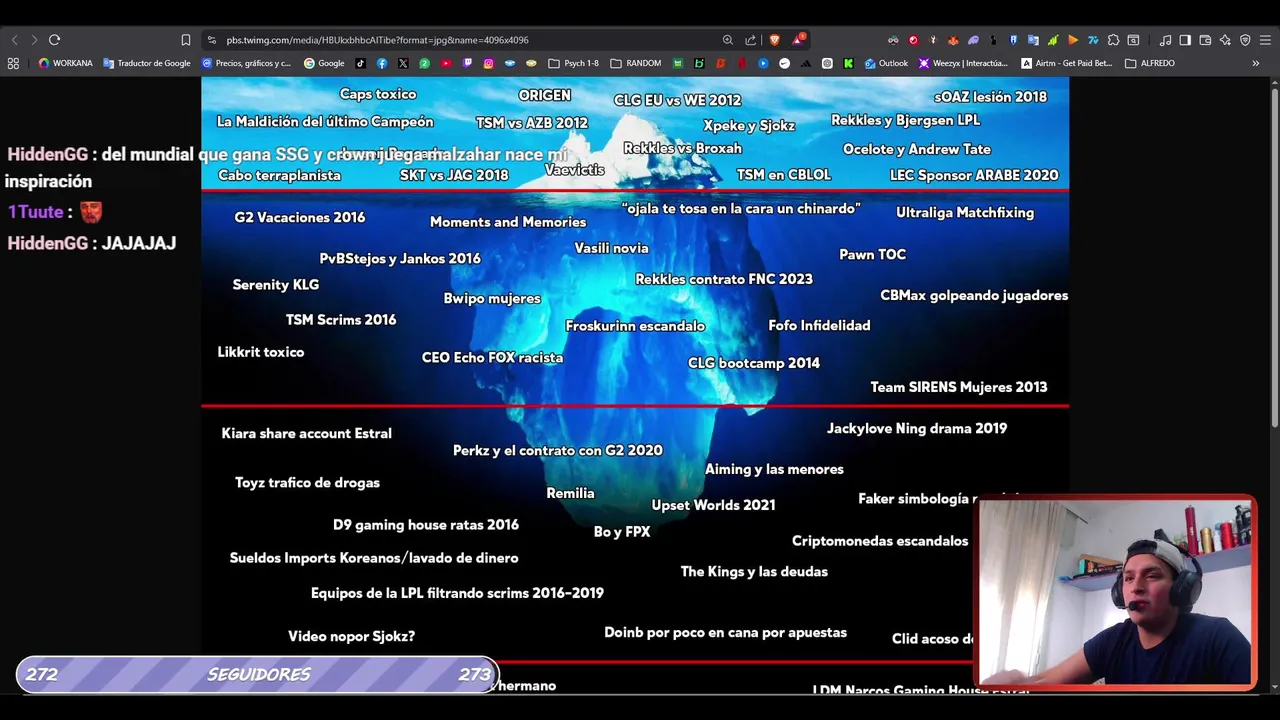Open Leo AI sparkle icon
The width and height of the screenshot is (1280, 720).
point(1225,40)
